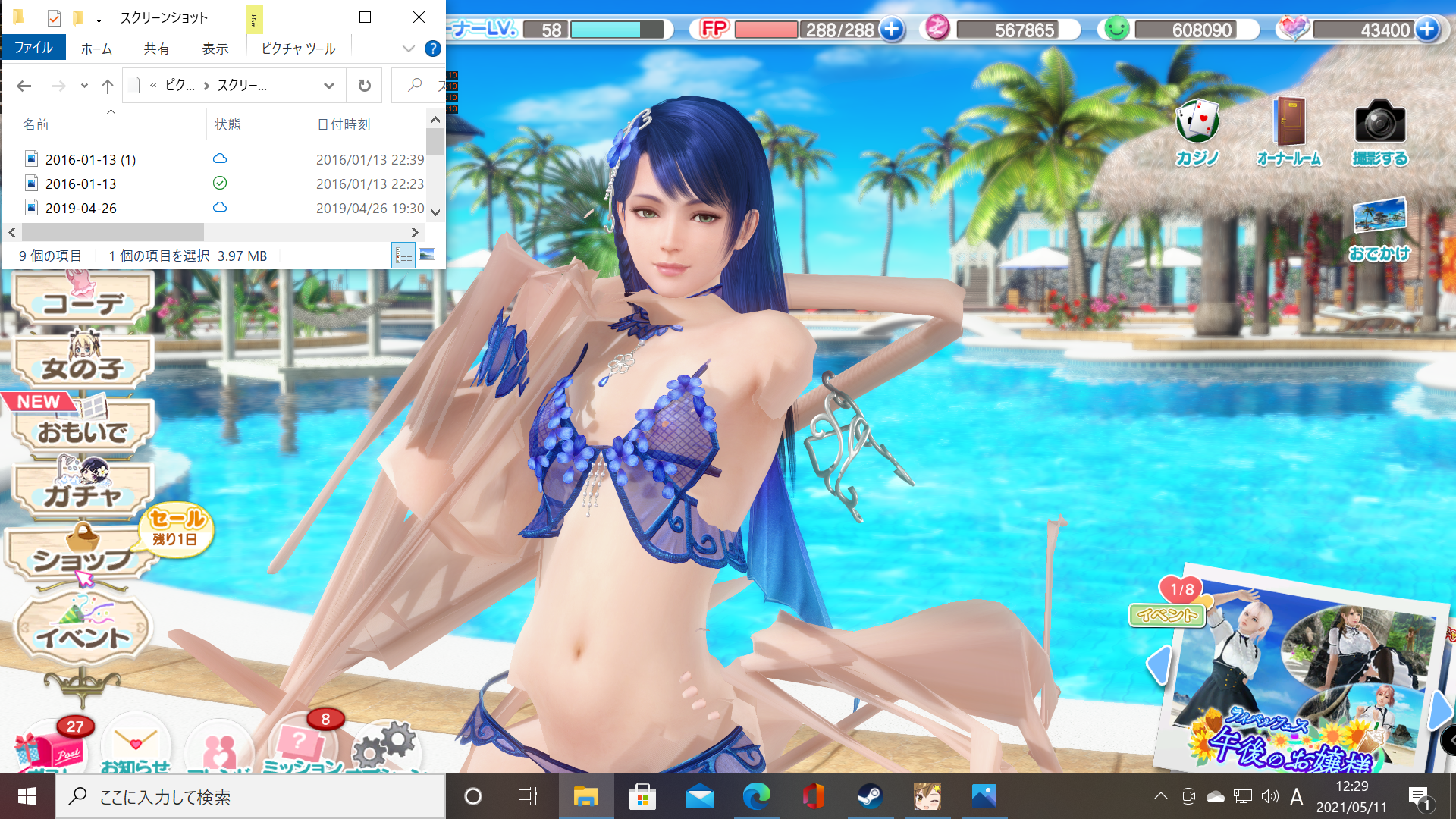Click the Explorer horizontal scrollbar
1456x819 pixels.
tap(113, 232)
